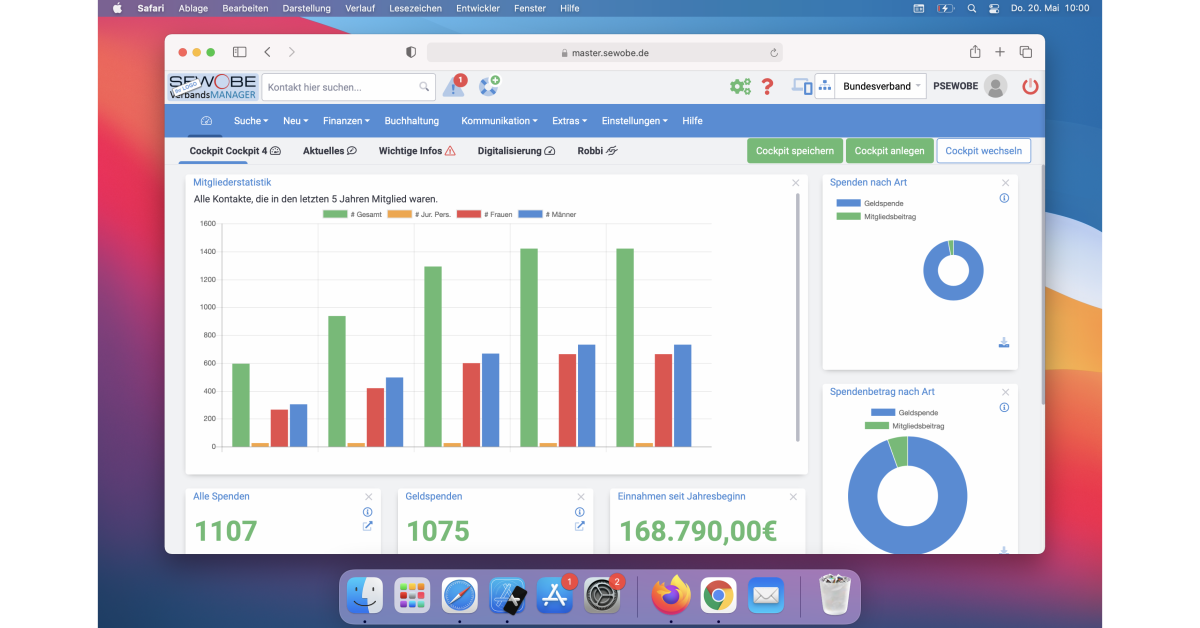This screenshot has height=628, width=1200.
Task: Open external link icon on Geldspenden card
Action: pos(580,526)
